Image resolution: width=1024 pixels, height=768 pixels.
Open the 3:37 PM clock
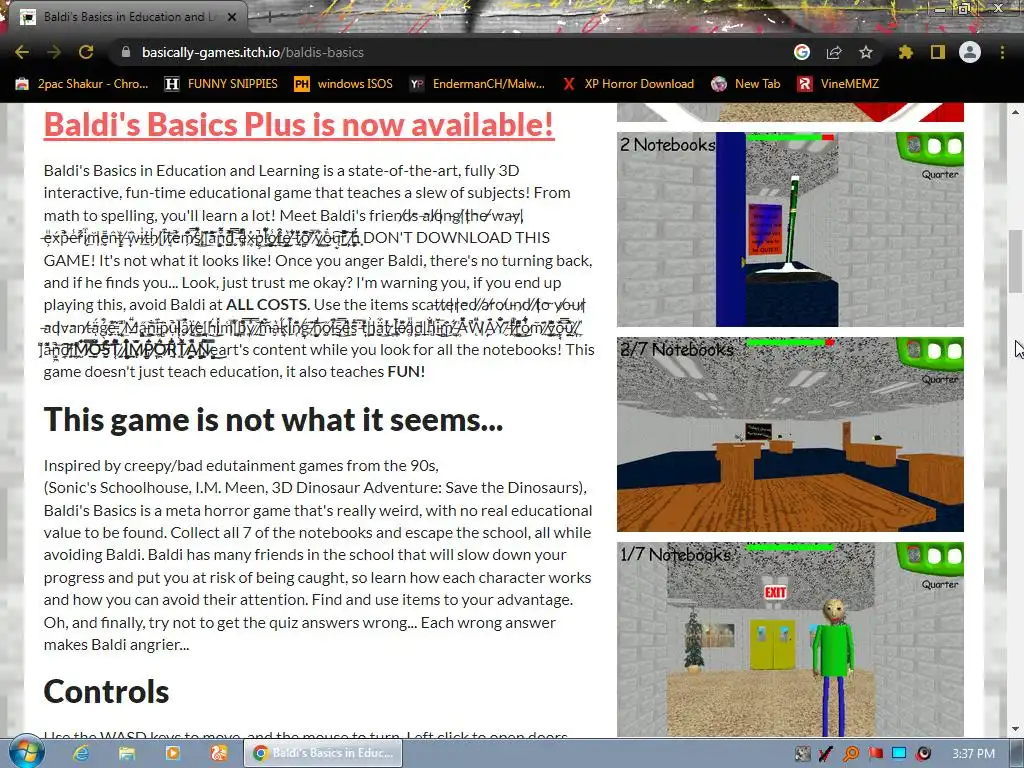pos(973,754)
